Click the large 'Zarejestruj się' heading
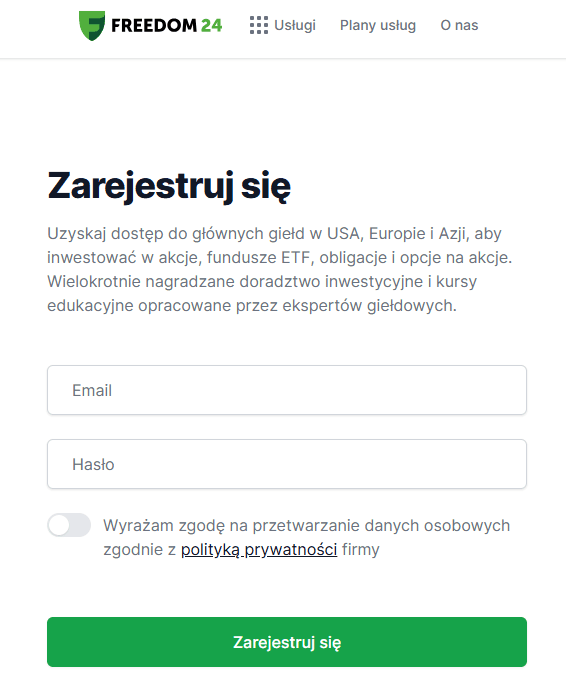Screen dimensions: 566x675 pos(169,186)
